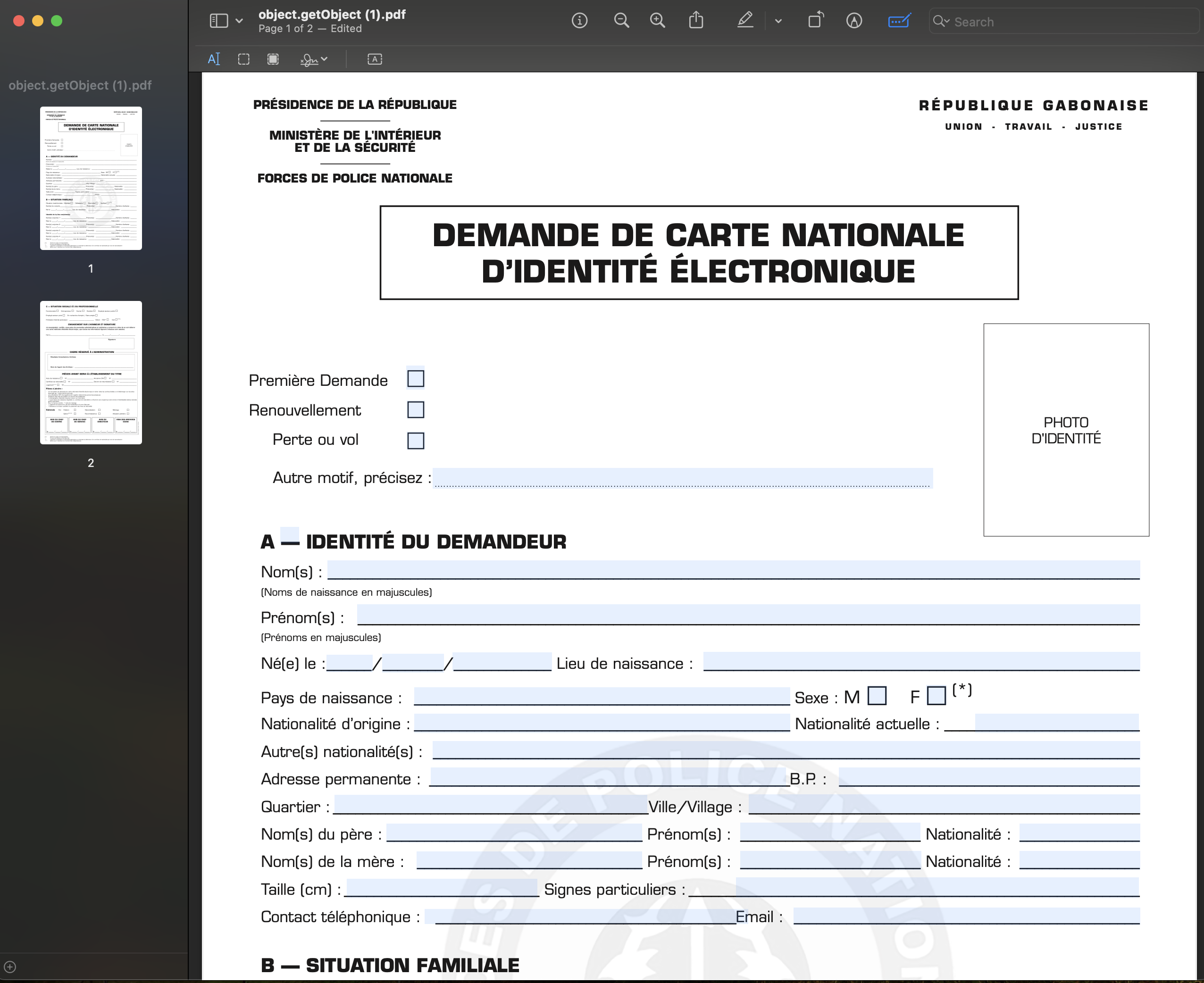Expand the sidebar view options chevron

tap(239, 21)
